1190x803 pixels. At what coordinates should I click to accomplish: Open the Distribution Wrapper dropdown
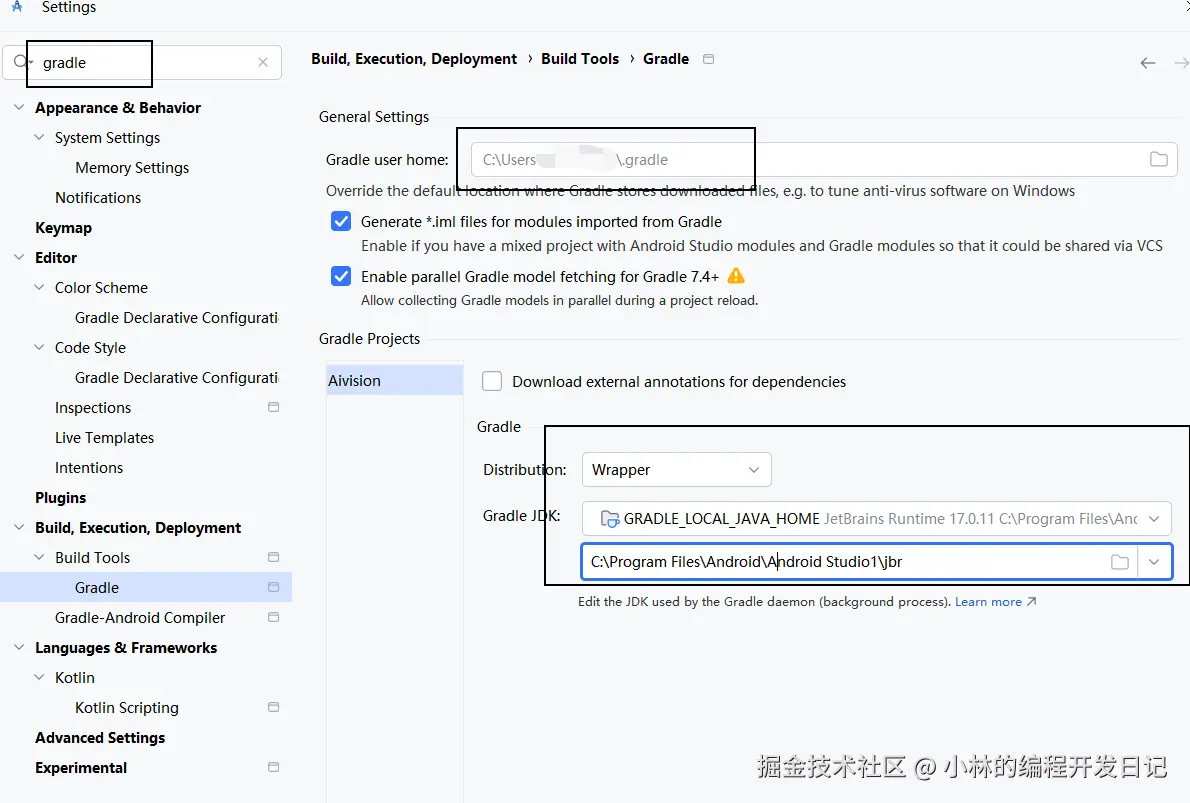tap(676, 470)
